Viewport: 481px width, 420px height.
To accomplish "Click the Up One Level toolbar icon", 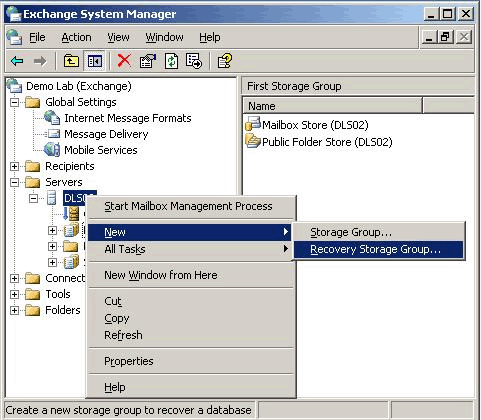I will [x=71, y=61].
